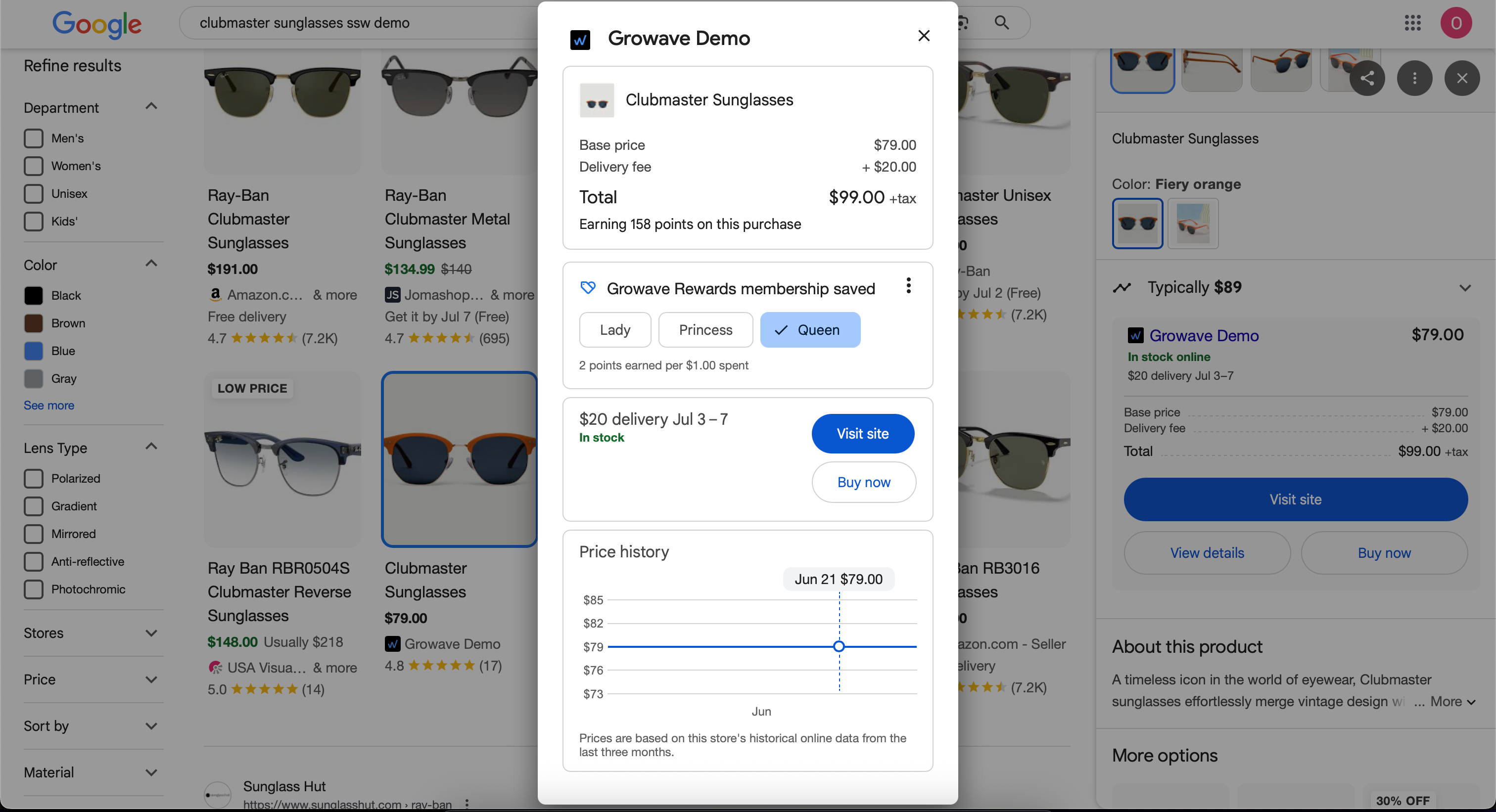Expand the Sort by section

pos(151,726)
